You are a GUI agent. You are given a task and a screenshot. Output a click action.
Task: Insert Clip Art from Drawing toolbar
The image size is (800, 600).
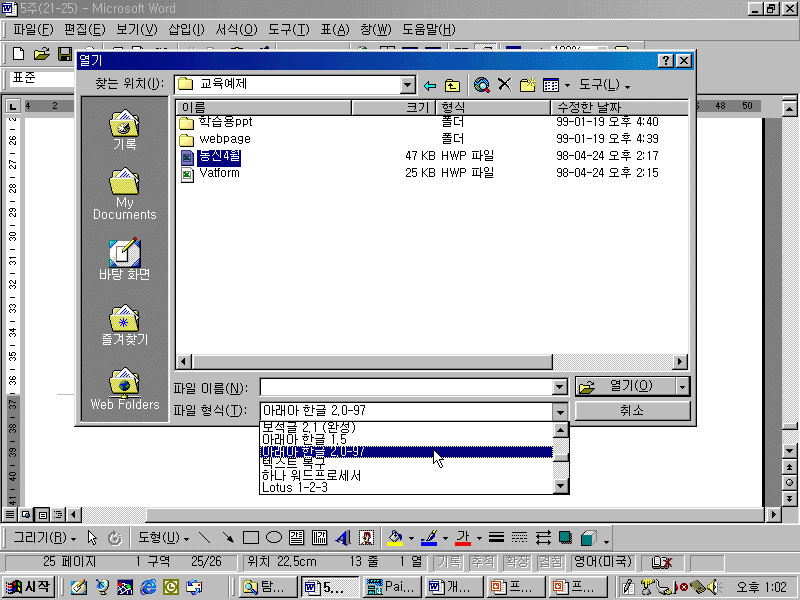click(366, 537)
